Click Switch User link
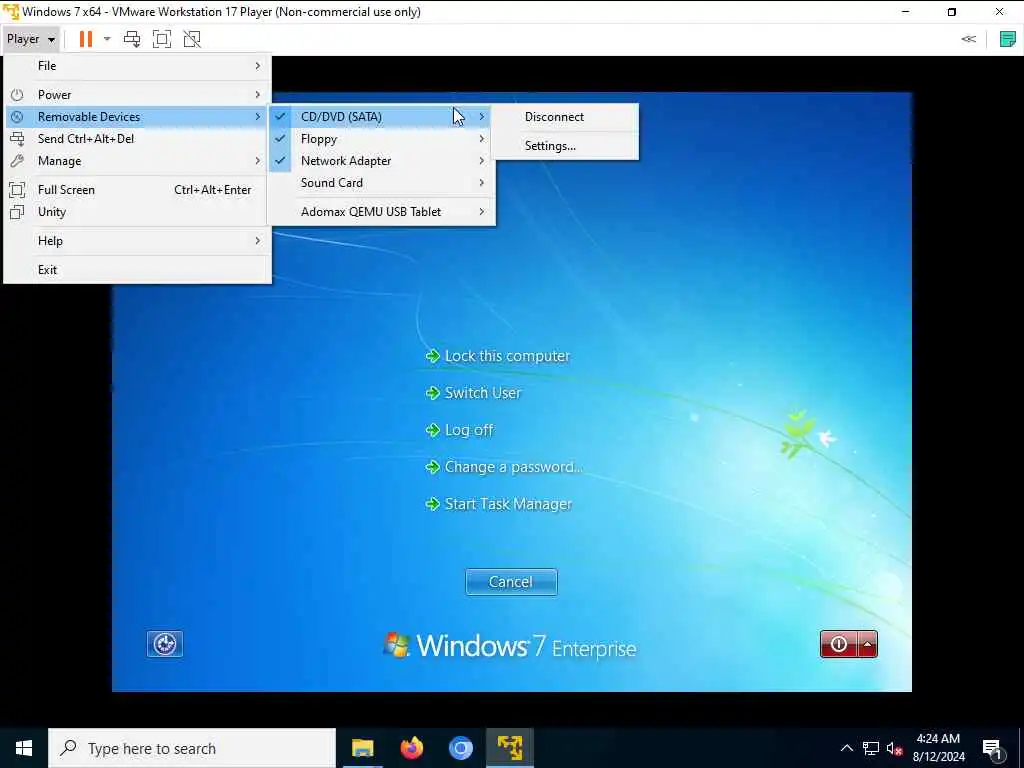The image size is (1024, 768). pyautogui.click(x=473, y=392)
